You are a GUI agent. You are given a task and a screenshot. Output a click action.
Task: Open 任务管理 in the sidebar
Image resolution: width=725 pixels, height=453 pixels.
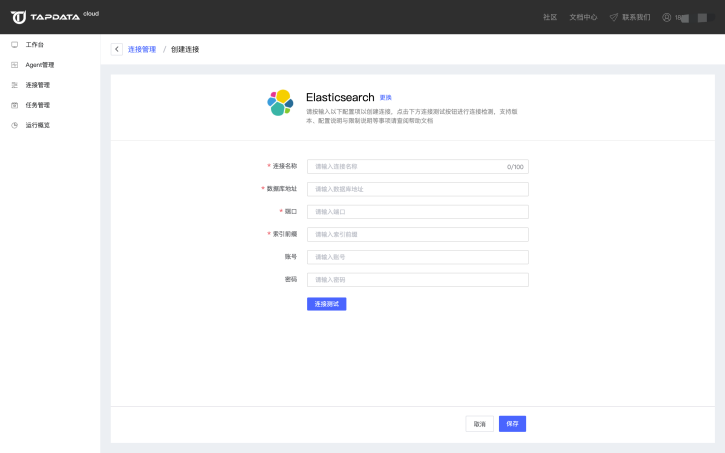pyautogui.click(x=37, y=105)
